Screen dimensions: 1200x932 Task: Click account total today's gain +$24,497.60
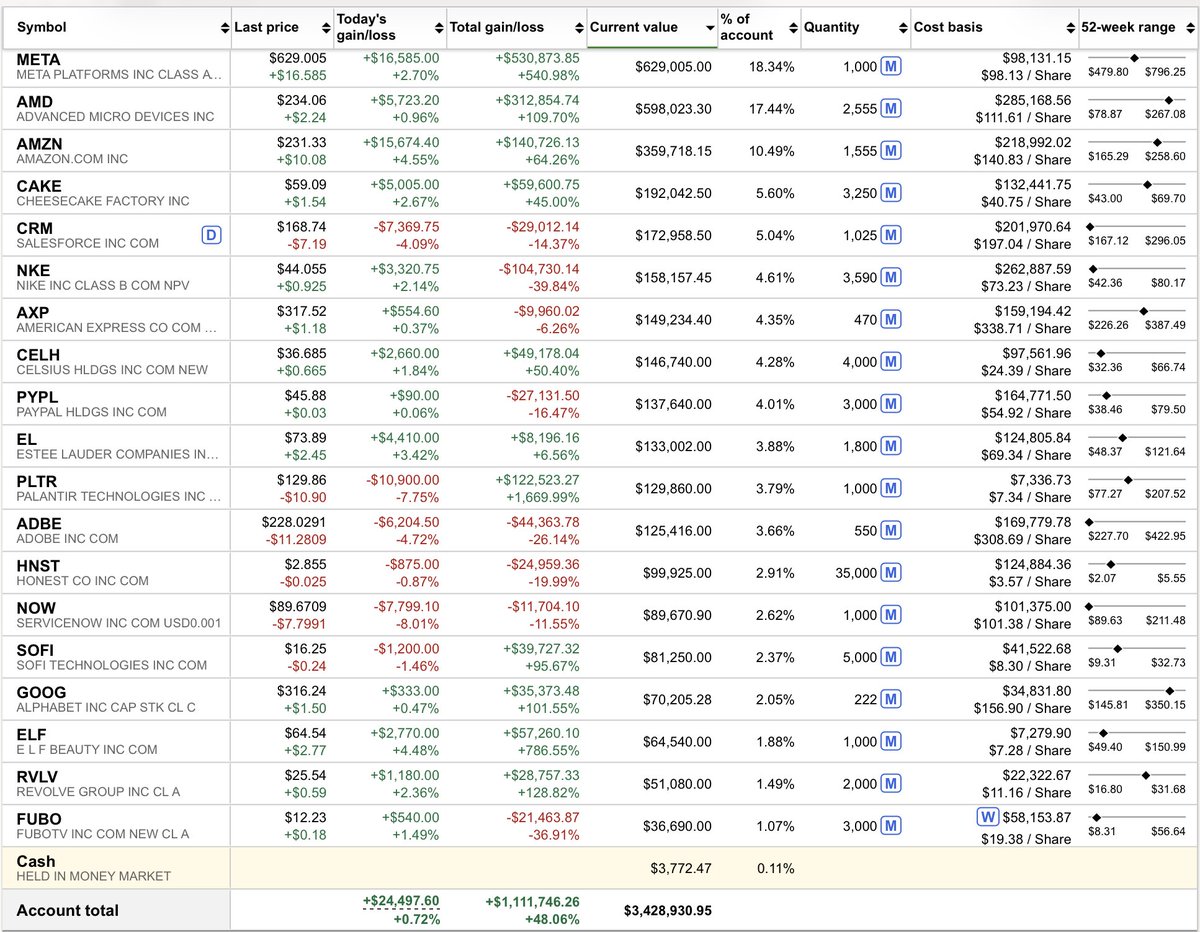point(401,901)
